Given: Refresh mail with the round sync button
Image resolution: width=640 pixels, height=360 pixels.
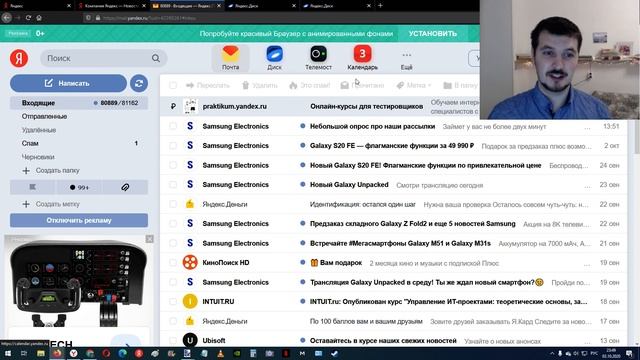Looking at the screenshot, I should pyautogui.click(x=139, y=83).
